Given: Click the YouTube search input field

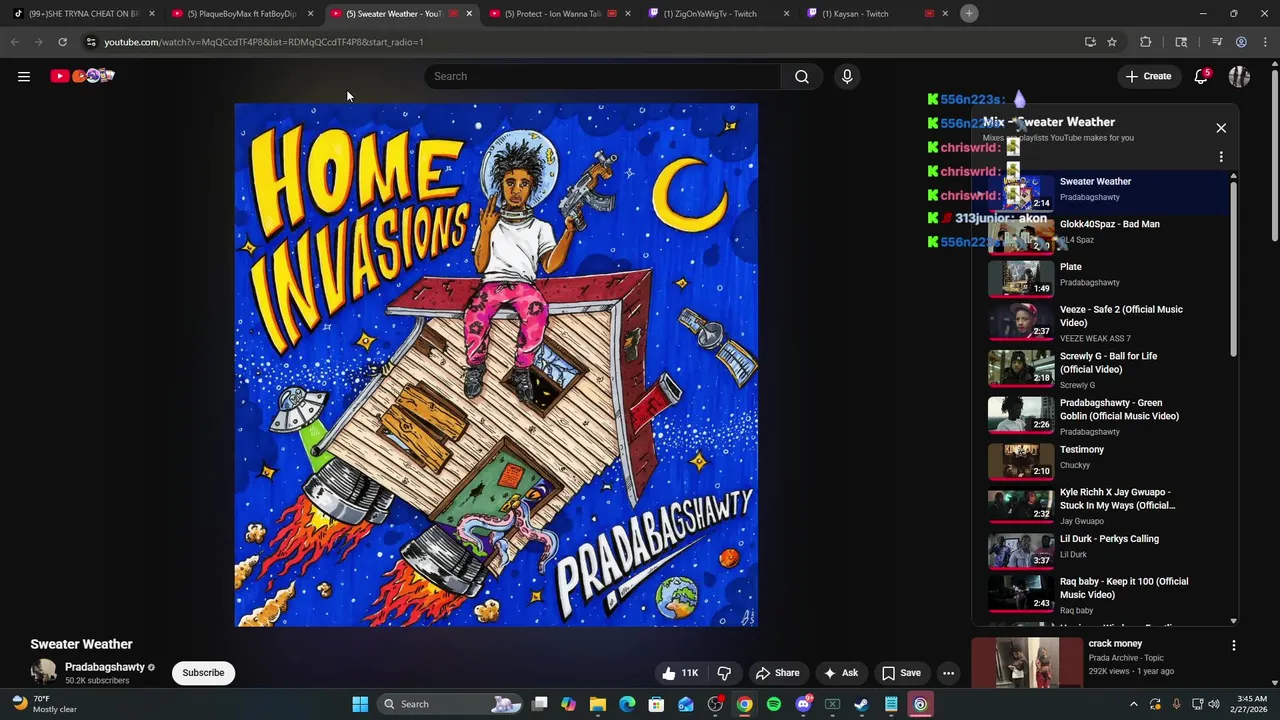Looking at the screenshot, I should click(603, 76).
